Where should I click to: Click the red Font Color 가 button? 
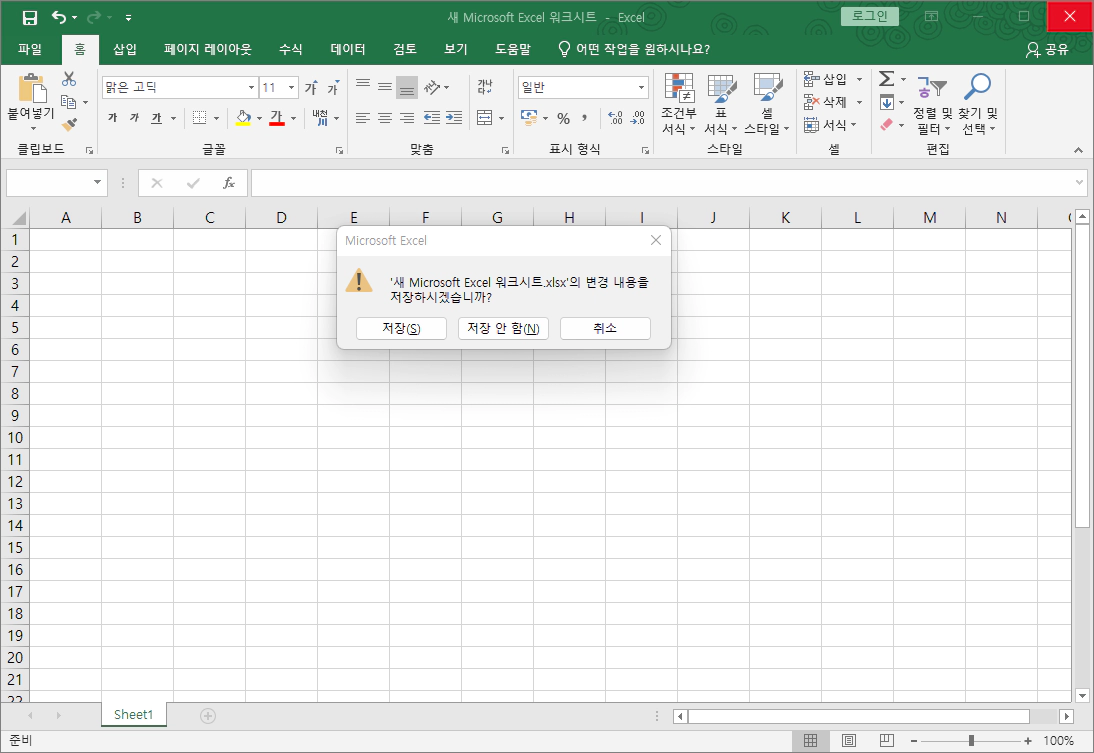[277, 118]
